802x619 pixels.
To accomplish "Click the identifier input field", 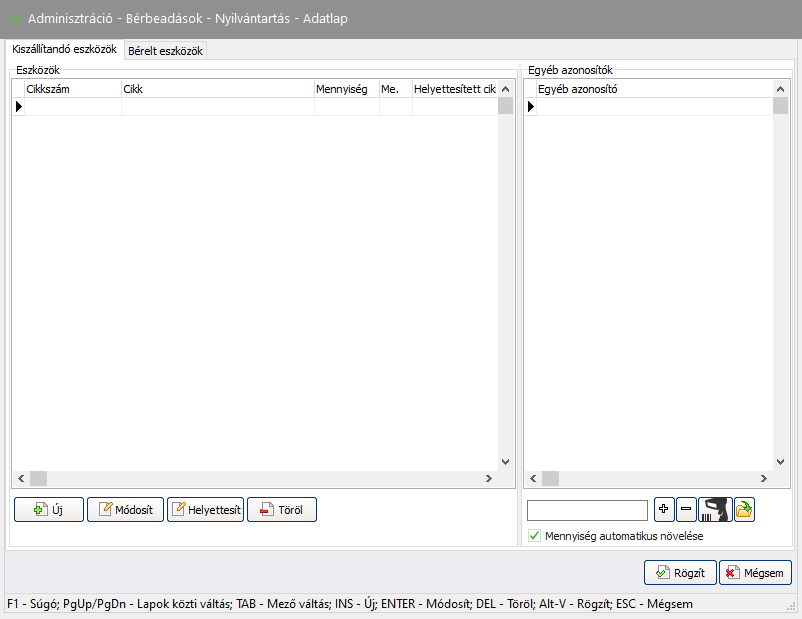I will pyautogui.click(x=587, y=510).
